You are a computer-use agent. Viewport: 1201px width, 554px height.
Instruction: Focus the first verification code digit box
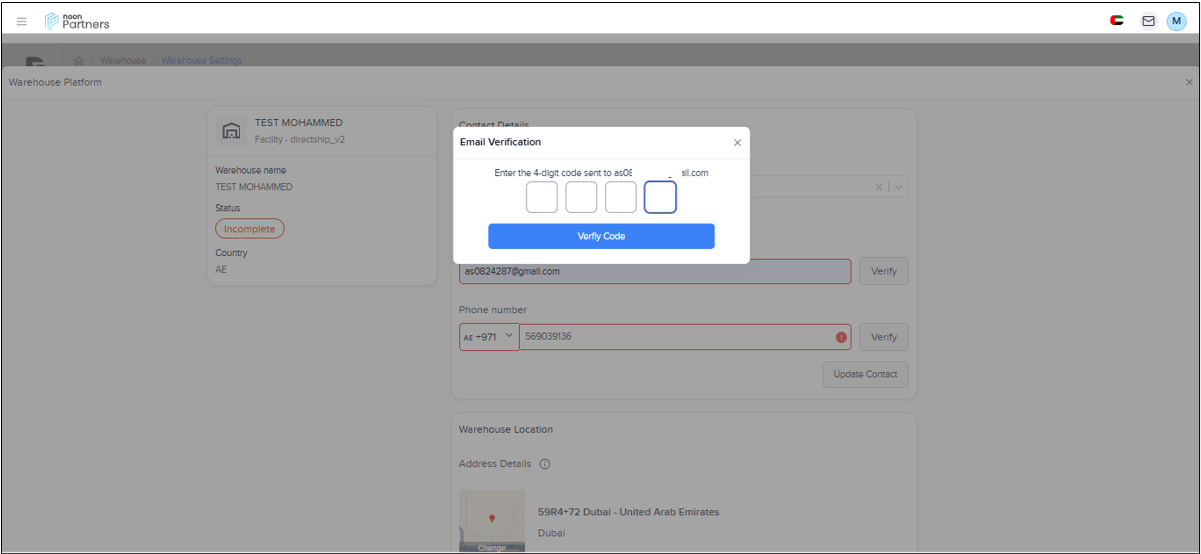click(x=542, y=197)
